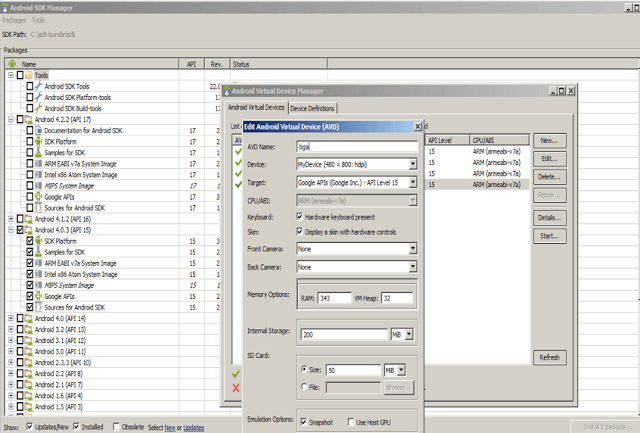Click the Start... button in AVD Manager
Image resolution: width=640 pixels, height=433 pixels.
coord(549,236)
